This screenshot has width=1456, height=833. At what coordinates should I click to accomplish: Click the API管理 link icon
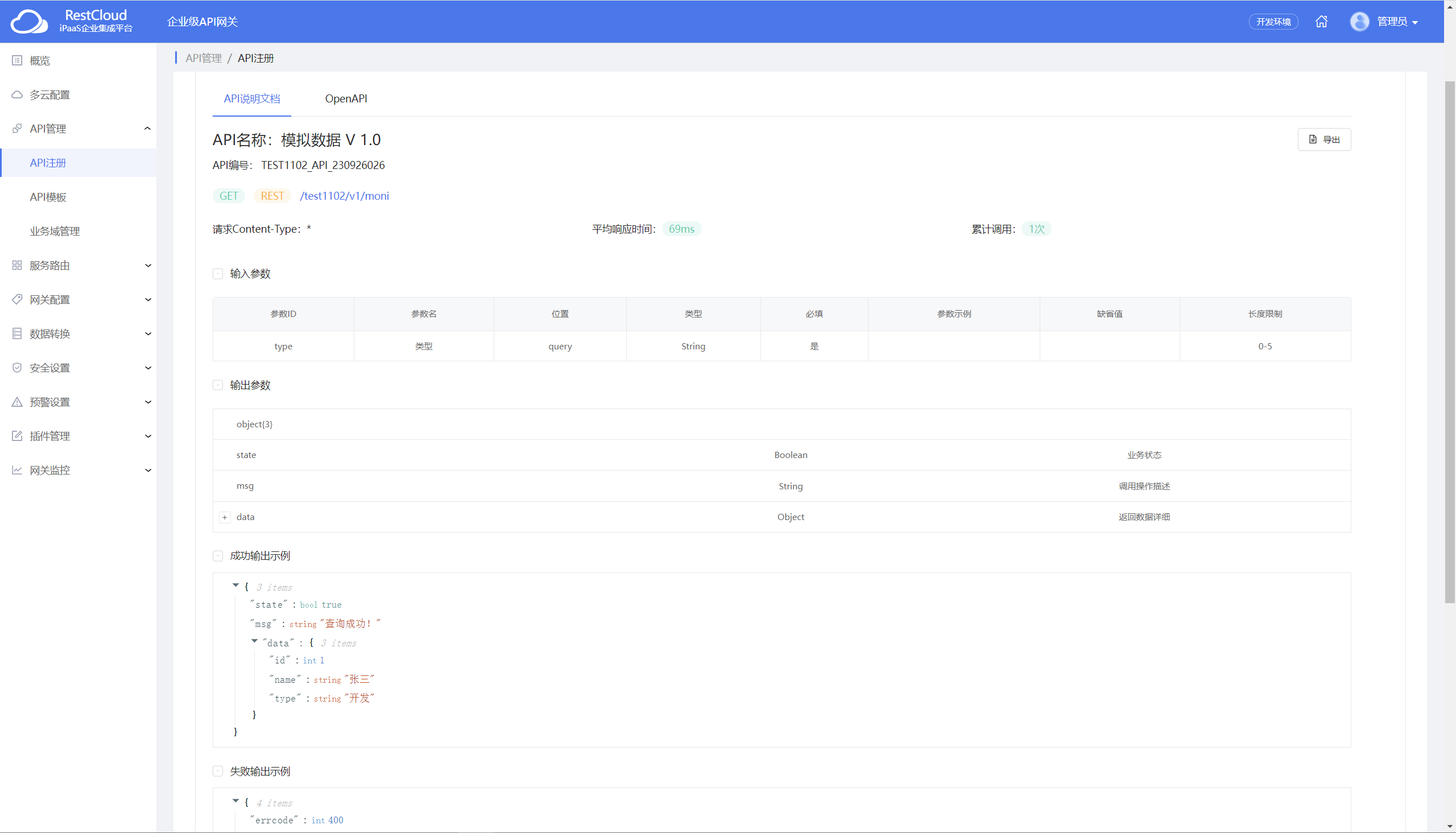(17, 129)
